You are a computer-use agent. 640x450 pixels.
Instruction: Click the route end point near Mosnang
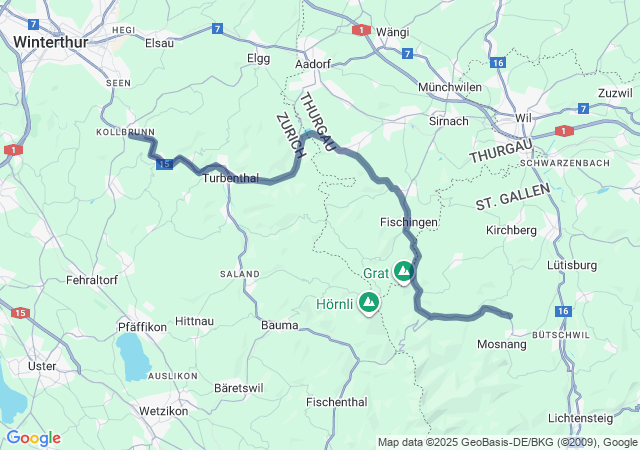(510, 316)
